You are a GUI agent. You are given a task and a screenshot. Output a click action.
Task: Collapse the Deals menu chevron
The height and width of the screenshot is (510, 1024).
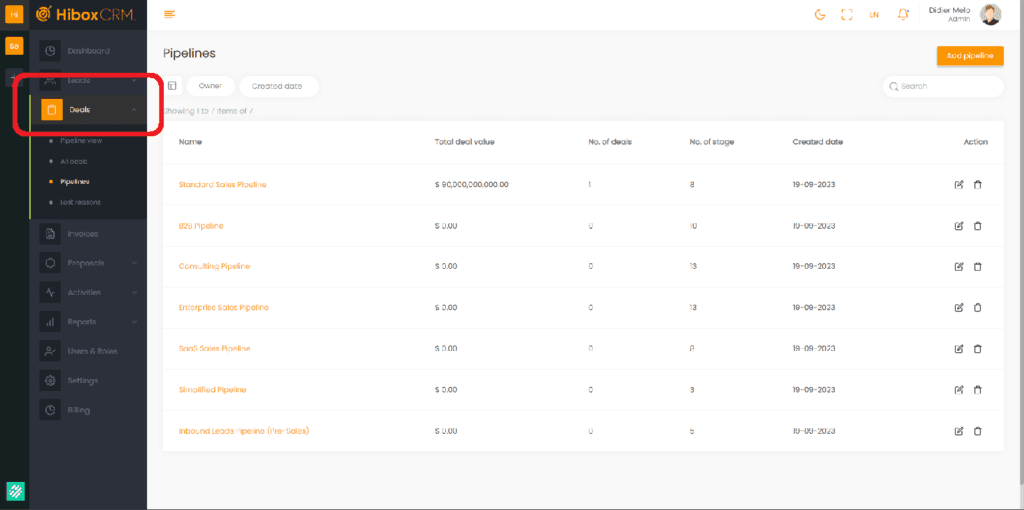(x=134, y=110)
